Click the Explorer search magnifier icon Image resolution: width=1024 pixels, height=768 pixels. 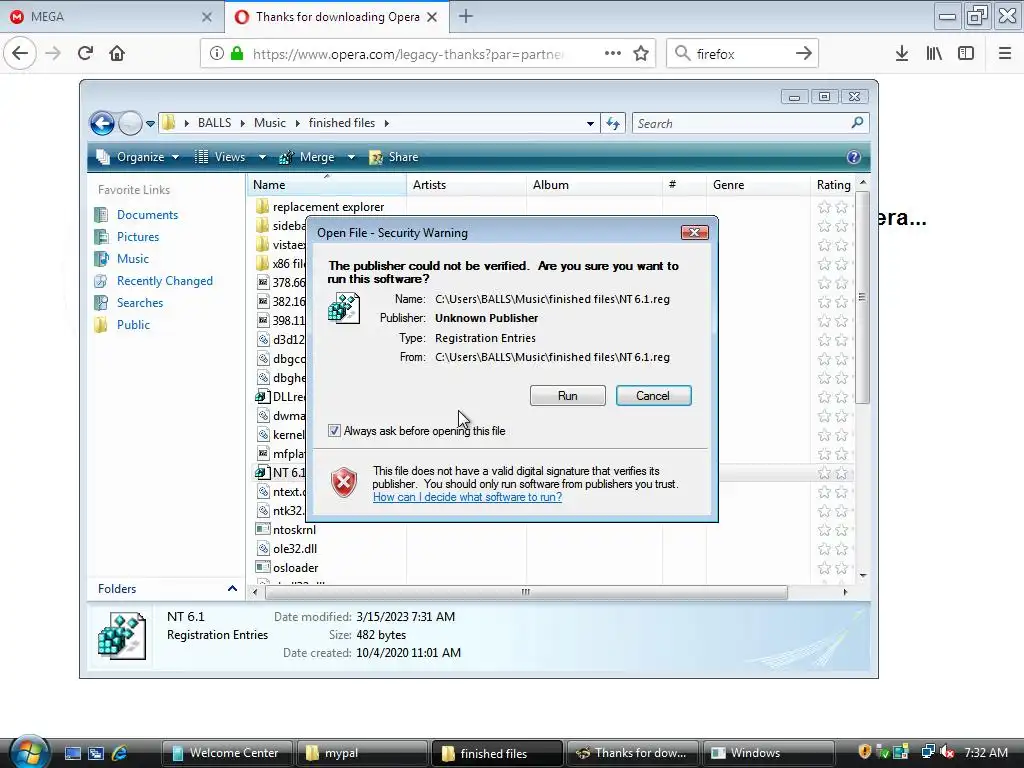[857, 123]
